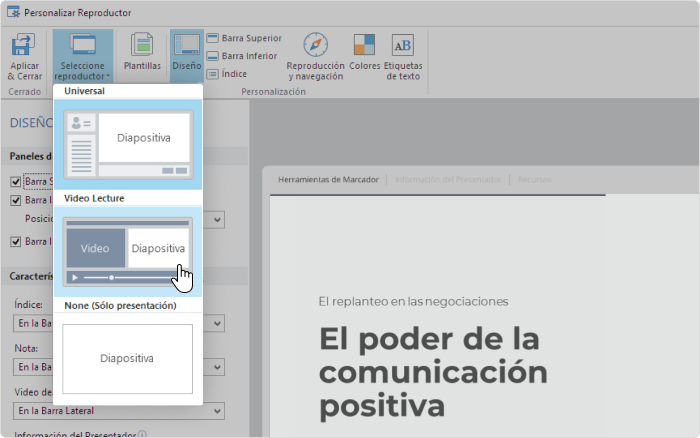Image resolution: width=700 pixels, height=438 pixels.
Task: Toggle the Barra checkbox below the Posición row
Action: point(16,242)
